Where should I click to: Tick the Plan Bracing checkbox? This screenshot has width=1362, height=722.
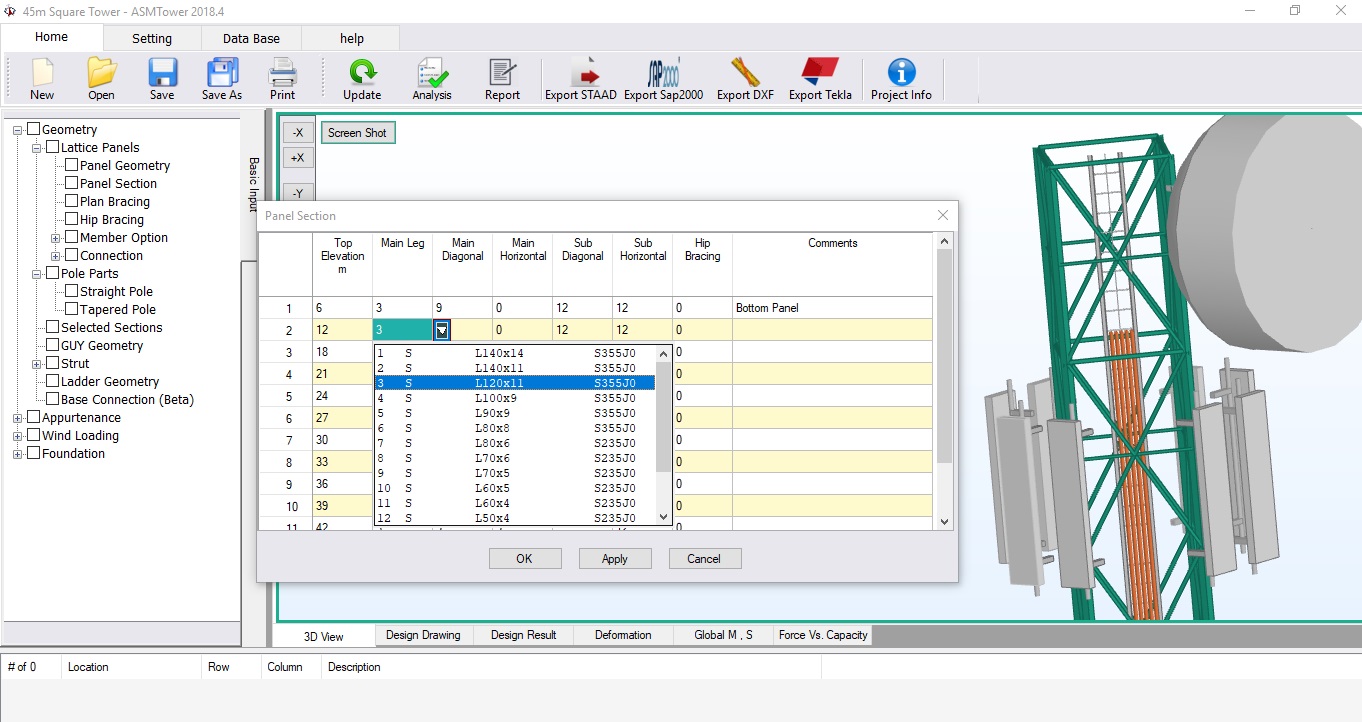[x=71, y=201]
